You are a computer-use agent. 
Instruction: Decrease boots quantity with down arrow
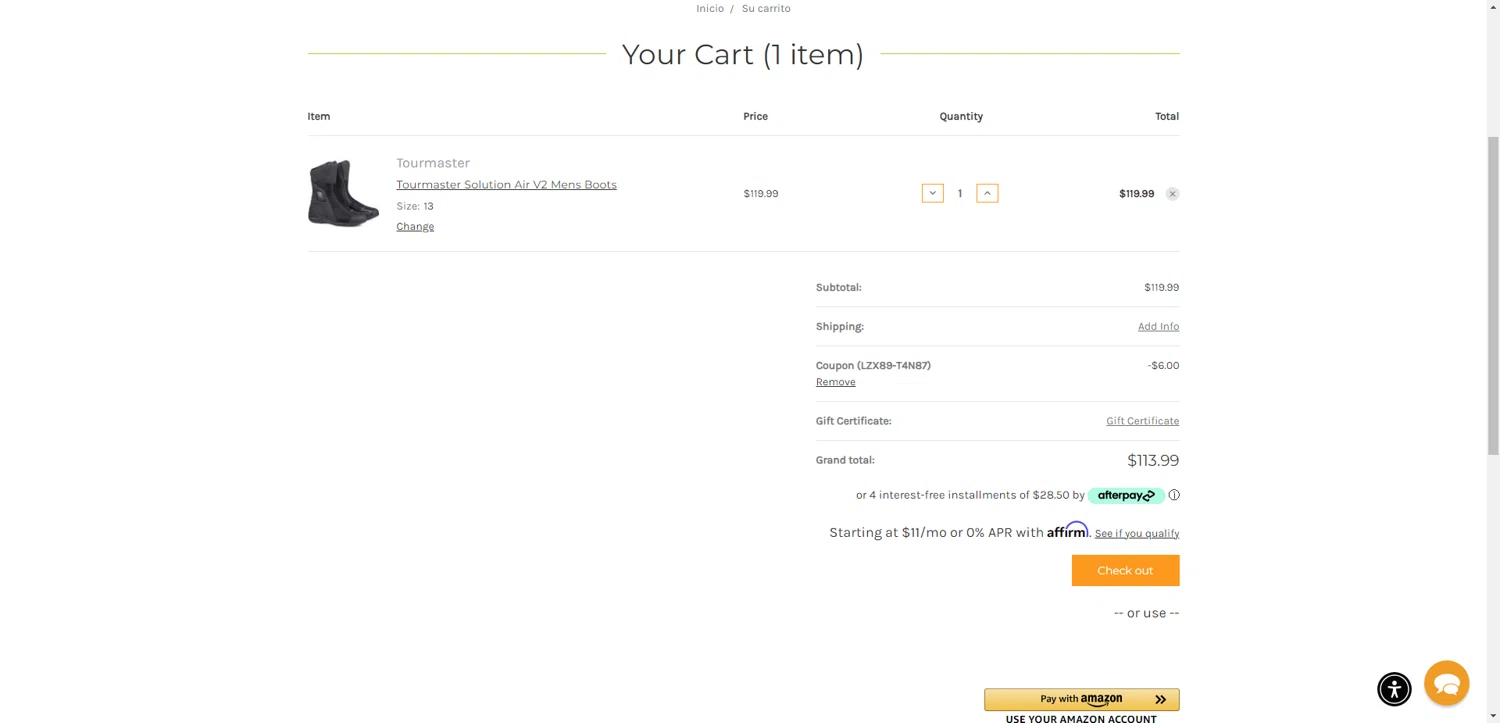pos(932,193)
